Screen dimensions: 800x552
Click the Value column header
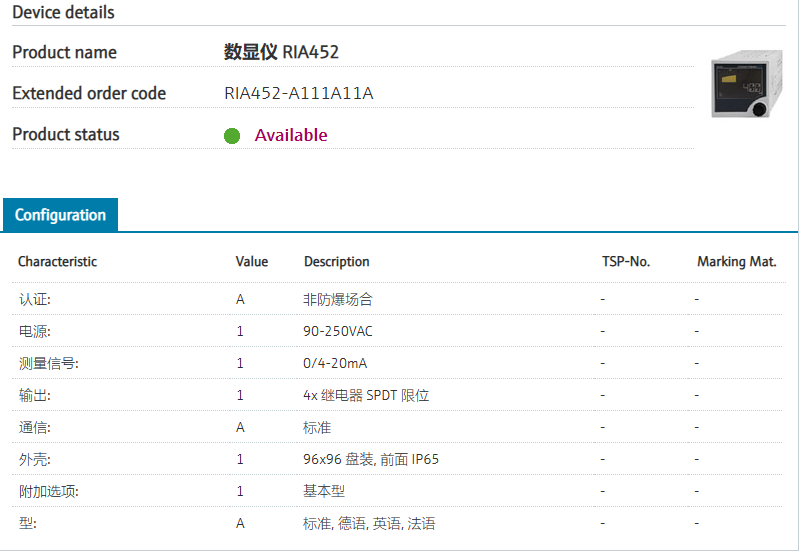(x=252, y=262)
